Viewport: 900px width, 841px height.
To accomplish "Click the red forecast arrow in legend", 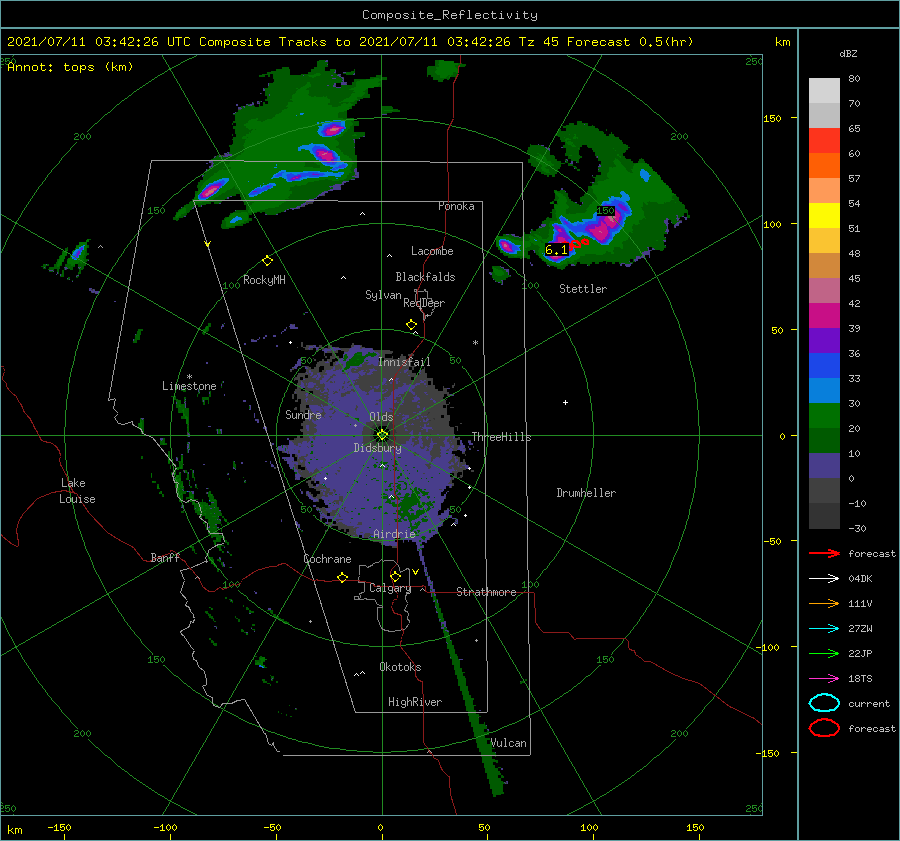I will [x=824, y=553].
